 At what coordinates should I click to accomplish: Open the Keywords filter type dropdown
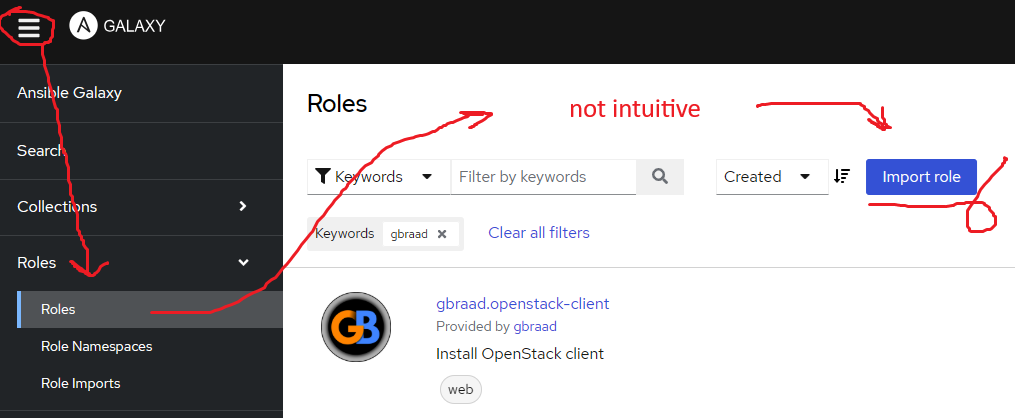[379, 177]
